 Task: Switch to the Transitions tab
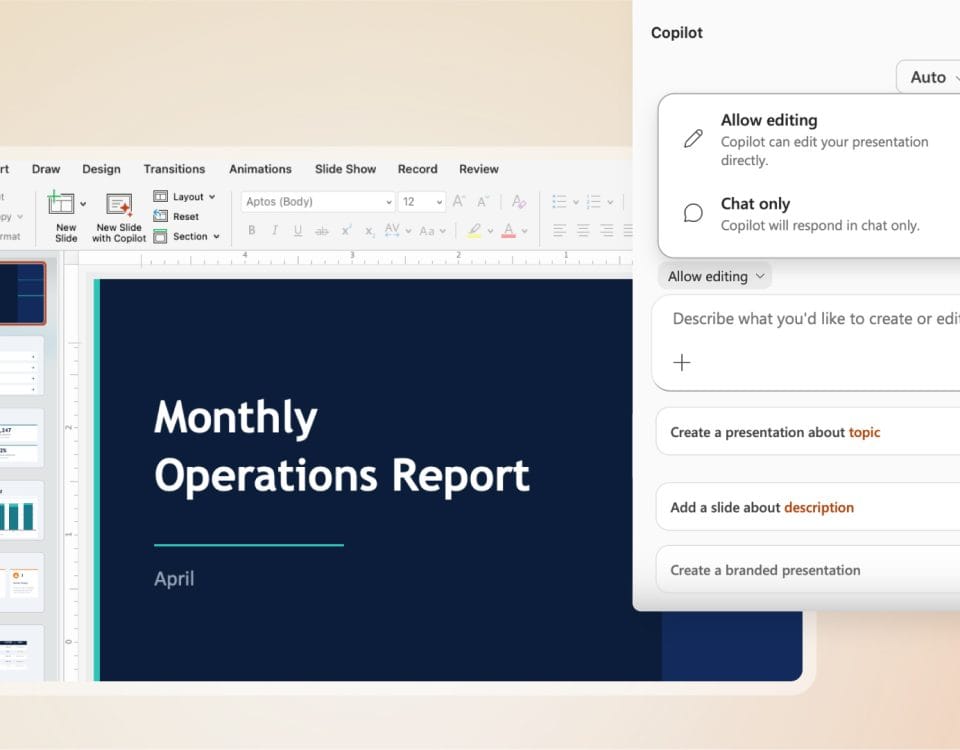[x=174, y=169]
